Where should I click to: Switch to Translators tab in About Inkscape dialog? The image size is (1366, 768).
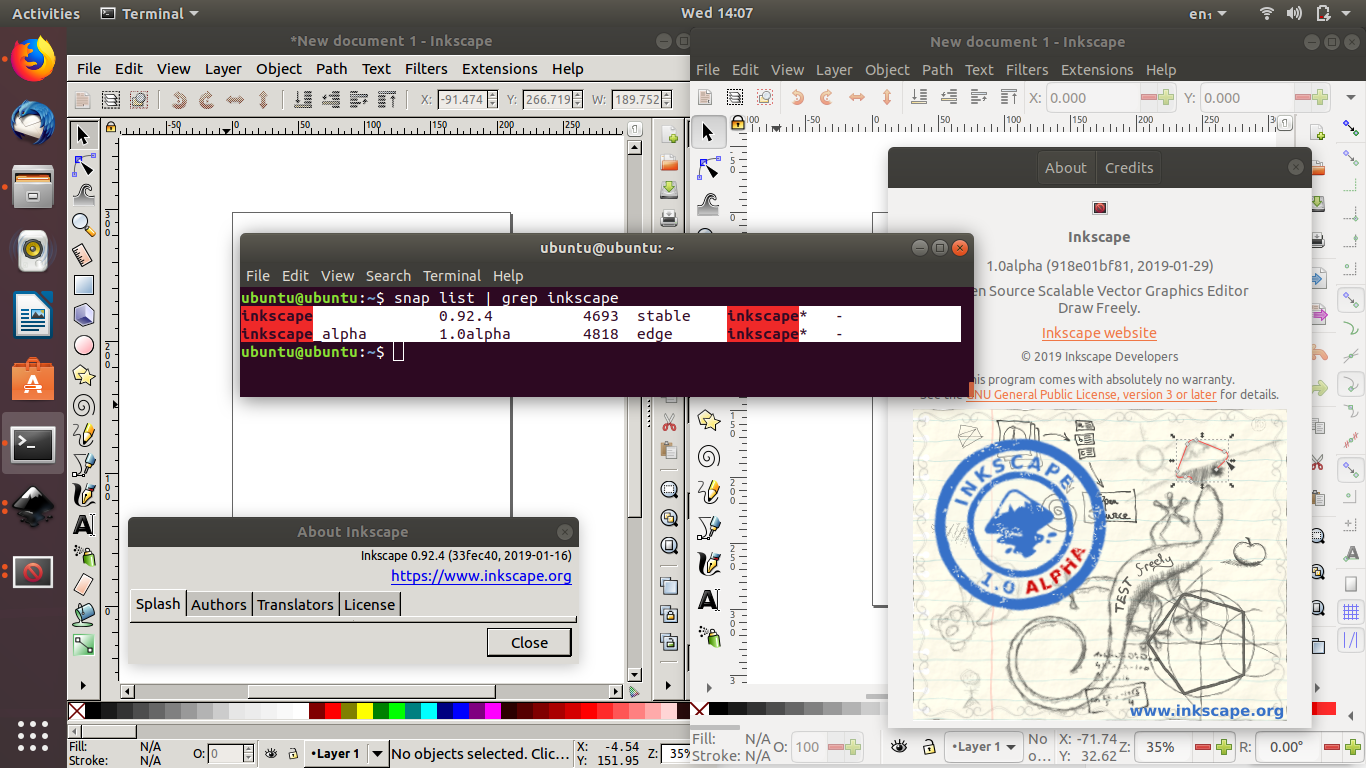tap(295, 604)
